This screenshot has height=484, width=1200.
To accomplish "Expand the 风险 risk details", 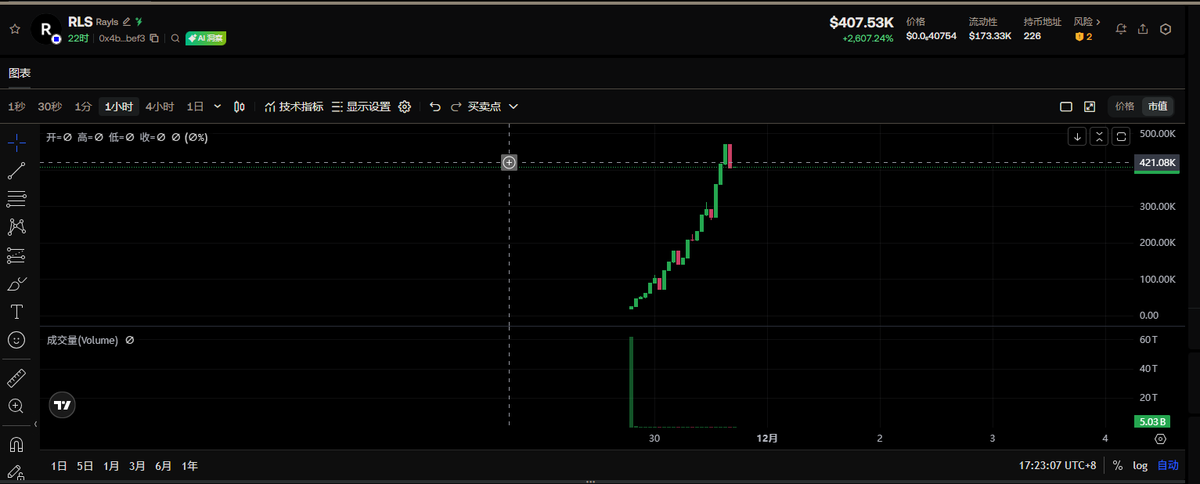I will pyautogui.click(x=1088, y=21).
